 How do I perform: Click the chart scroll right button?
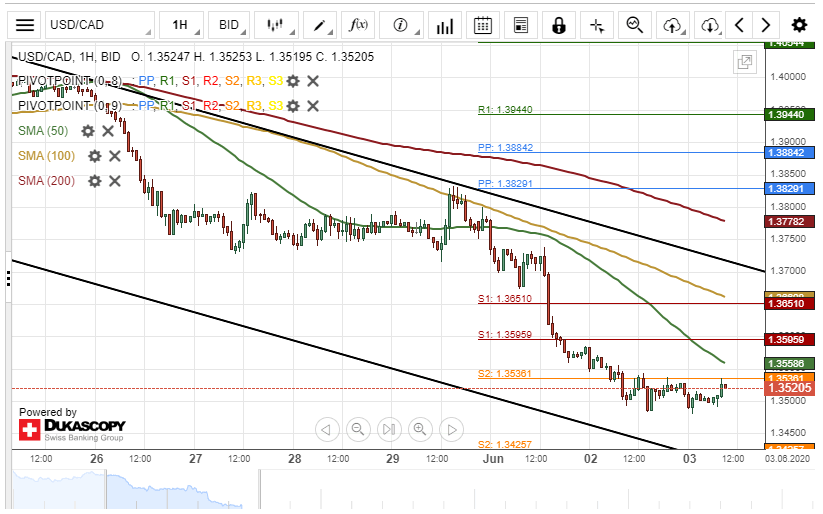(451, 429)
